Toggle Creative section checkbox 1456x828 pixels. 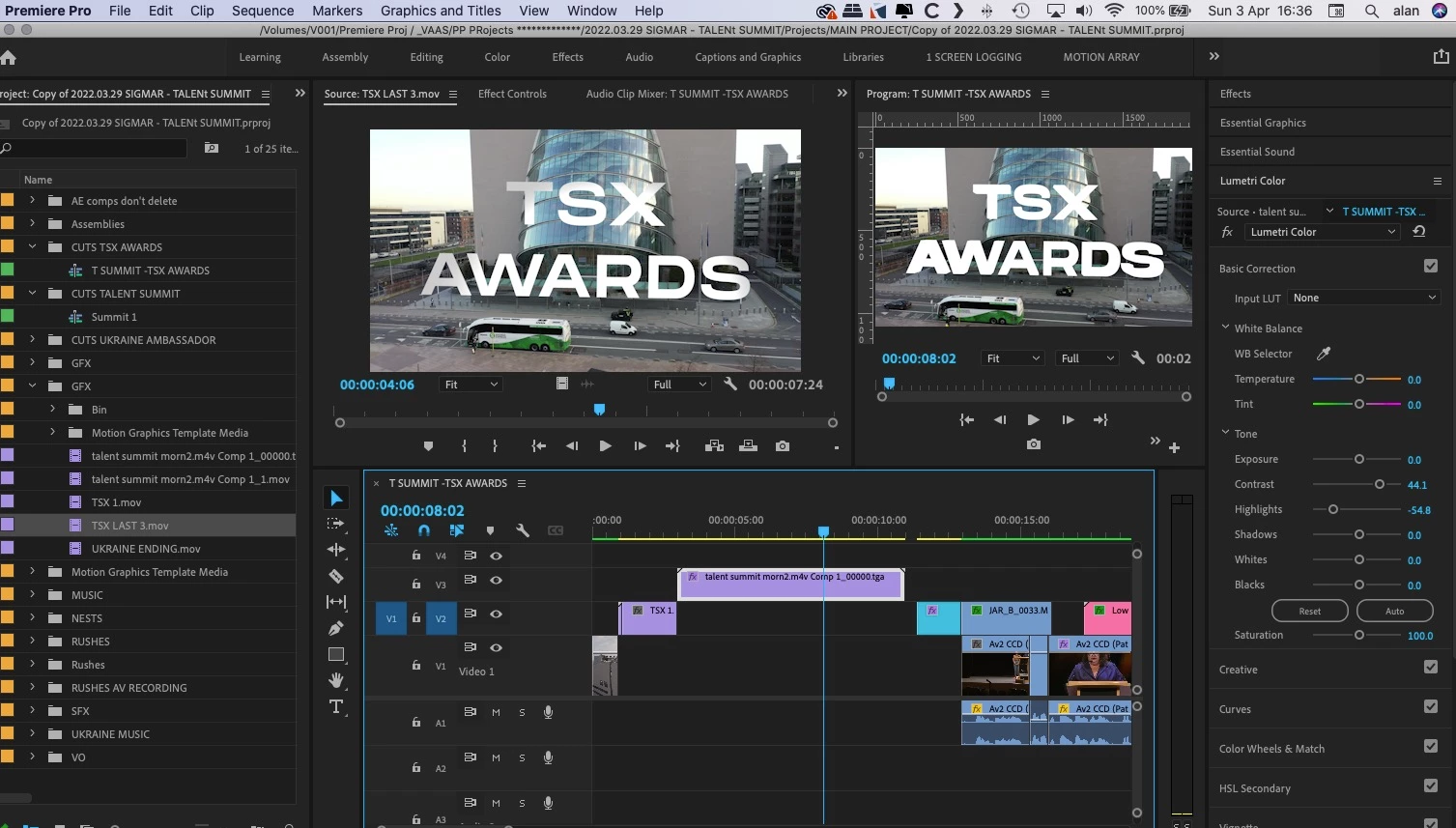1431,667
